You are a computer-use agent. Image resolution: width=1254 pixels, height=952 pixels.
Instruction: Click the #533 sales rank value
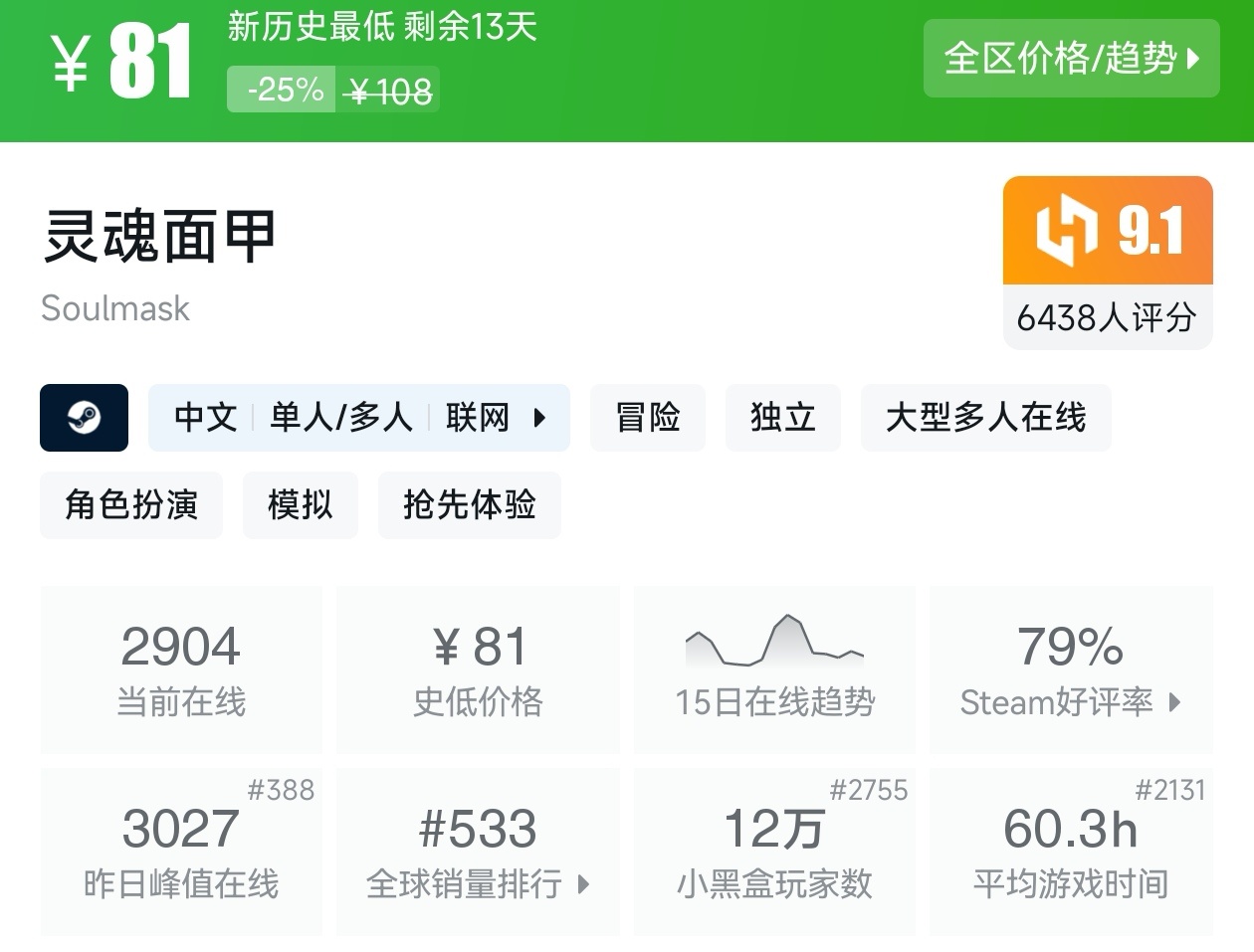tap(478, 829)
